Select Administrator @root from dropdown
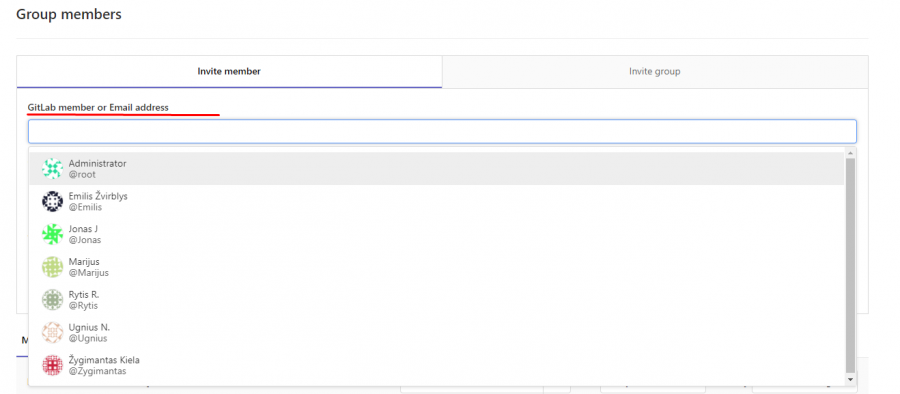Image resolution: width=900 pixels, height=394 pixels. (x=436, y=169)
